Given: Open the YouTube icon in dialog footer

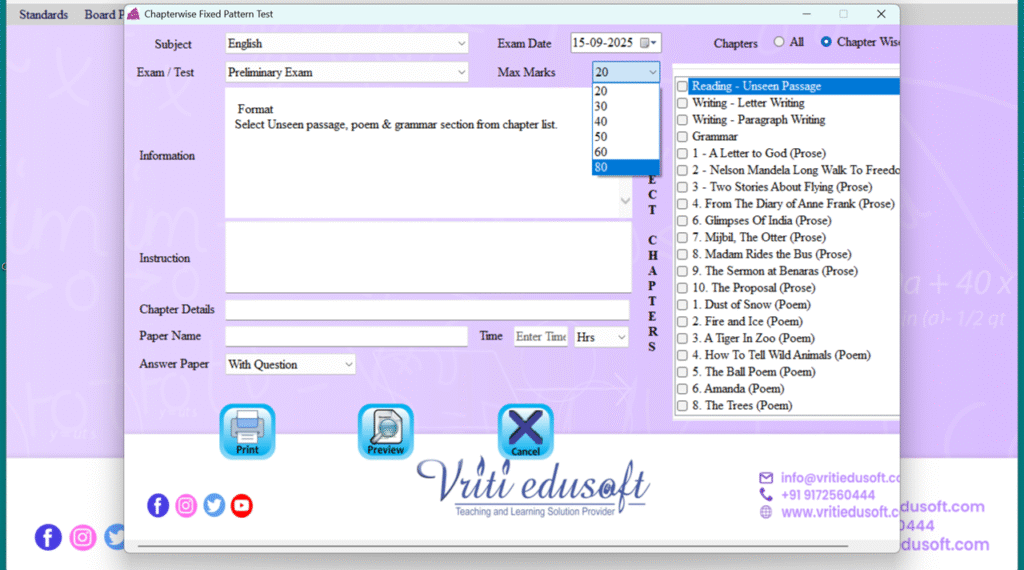Looking at the screenshot, I should tap(242, 506).
